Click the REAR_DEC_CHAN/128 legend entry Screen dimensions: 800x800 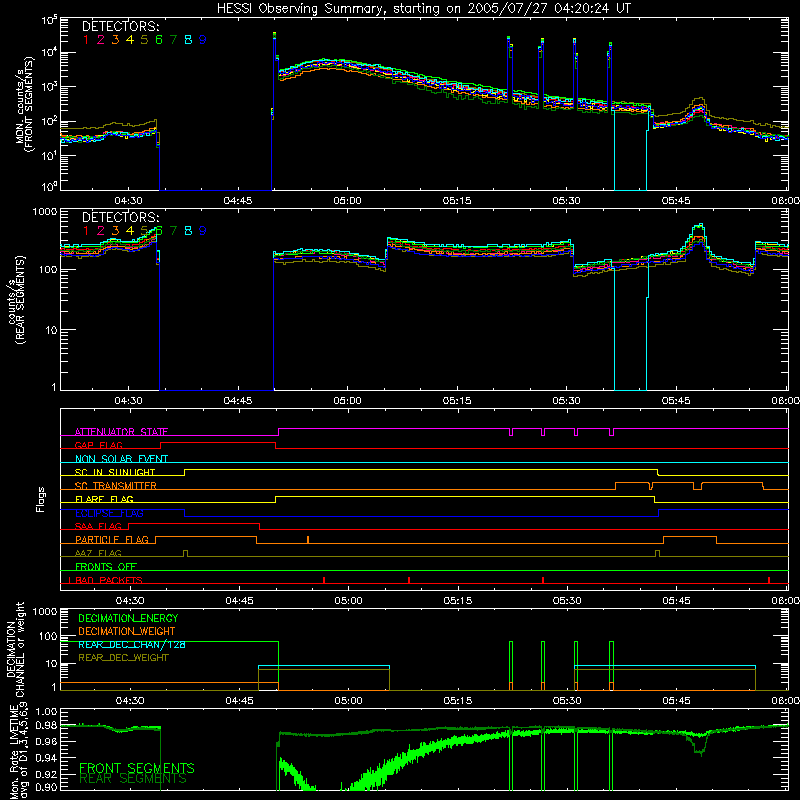[132, 645]
